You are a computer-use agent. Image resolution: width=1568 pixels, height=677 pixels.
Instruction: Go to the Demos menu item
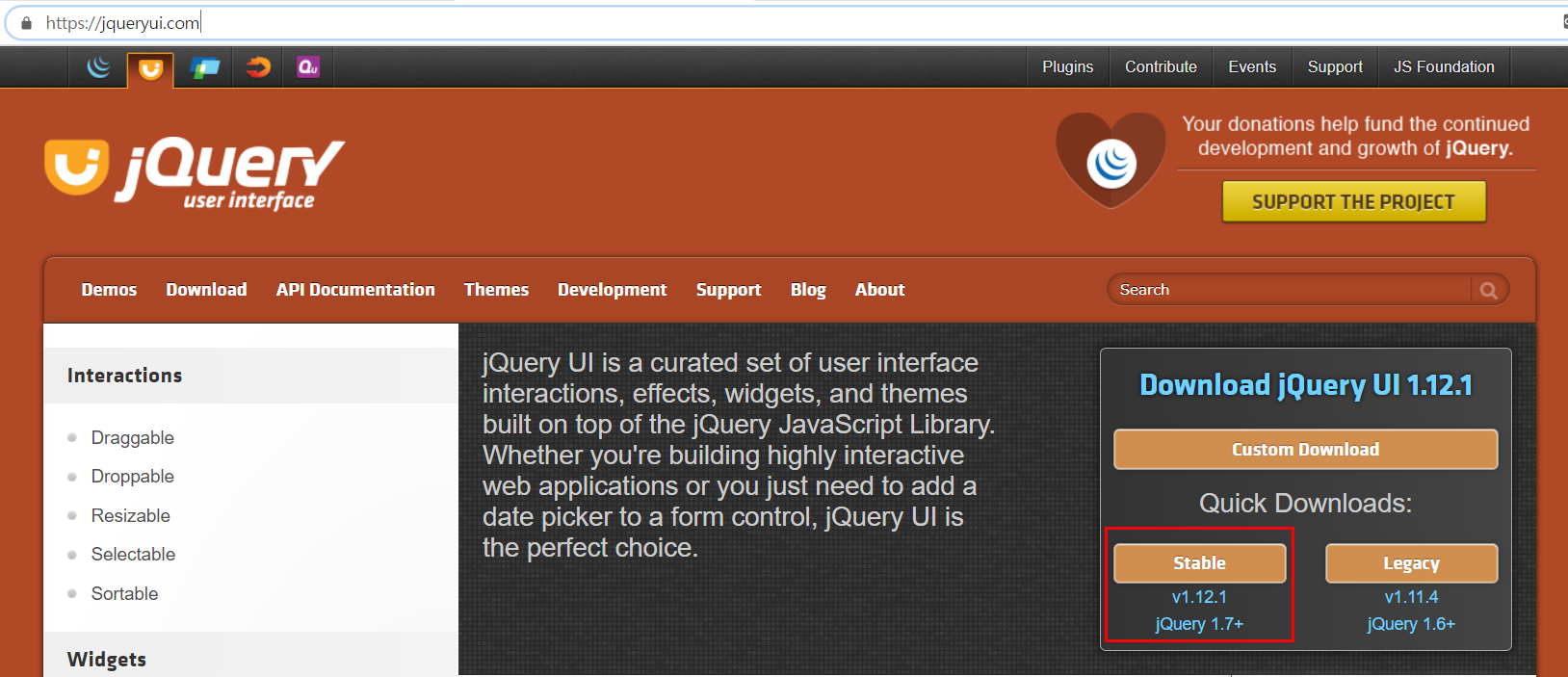pos(109,290)
